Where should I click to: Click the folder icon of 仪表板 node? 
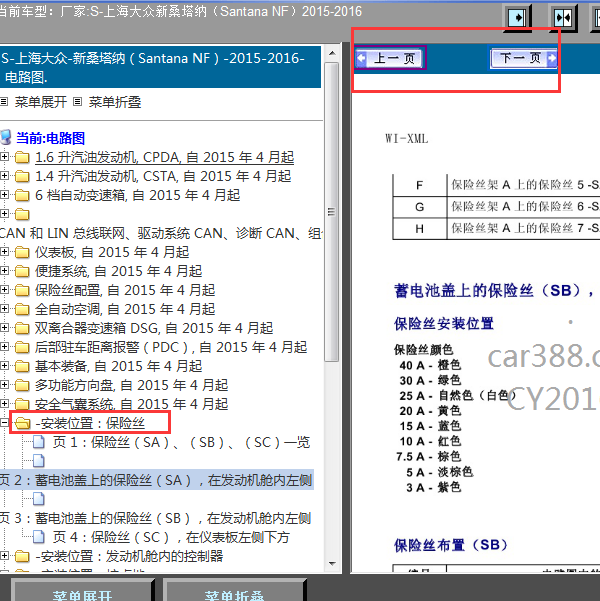[x=22, y=252]
